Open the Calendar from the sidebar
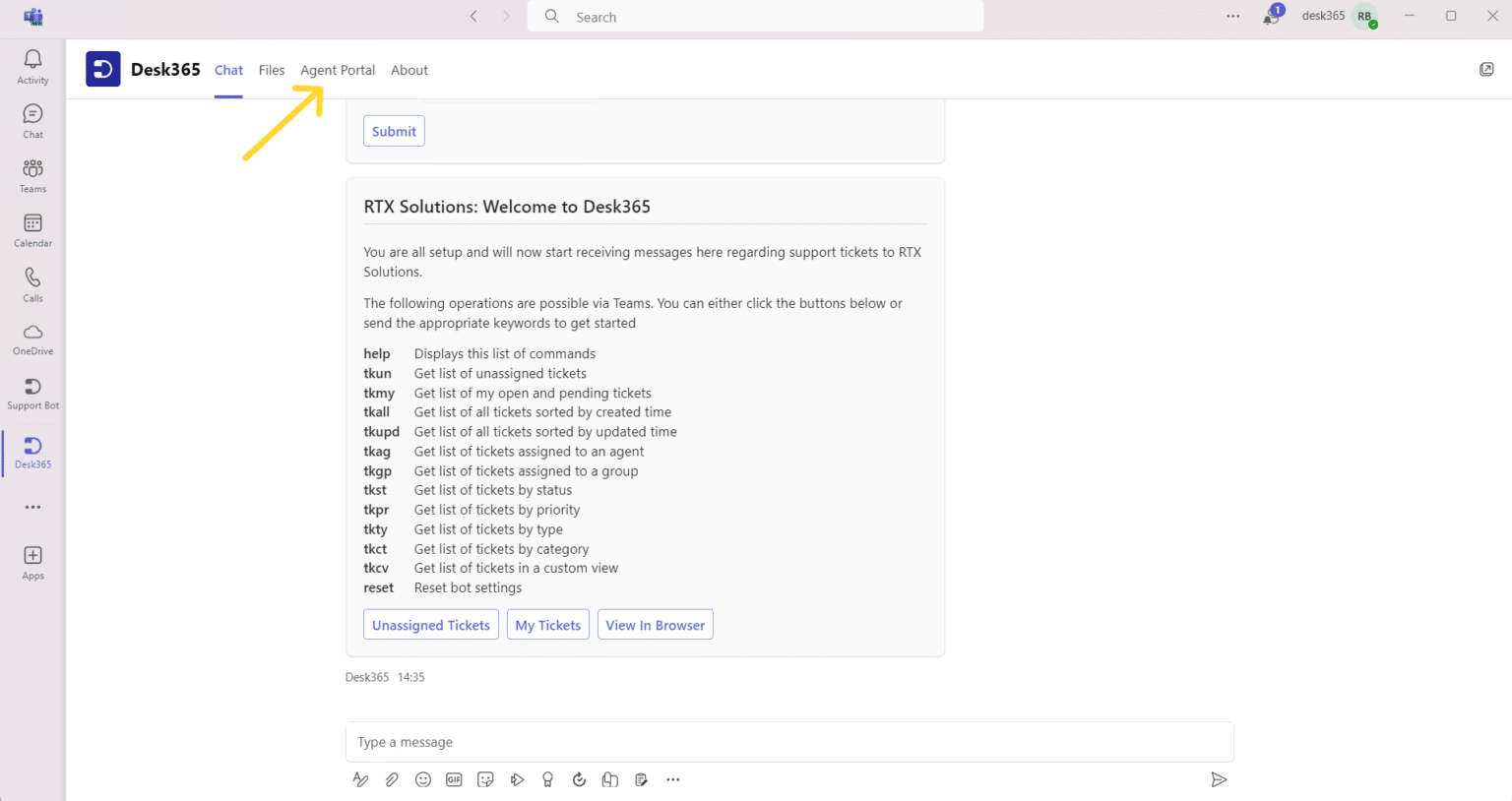 coord(32,228)
